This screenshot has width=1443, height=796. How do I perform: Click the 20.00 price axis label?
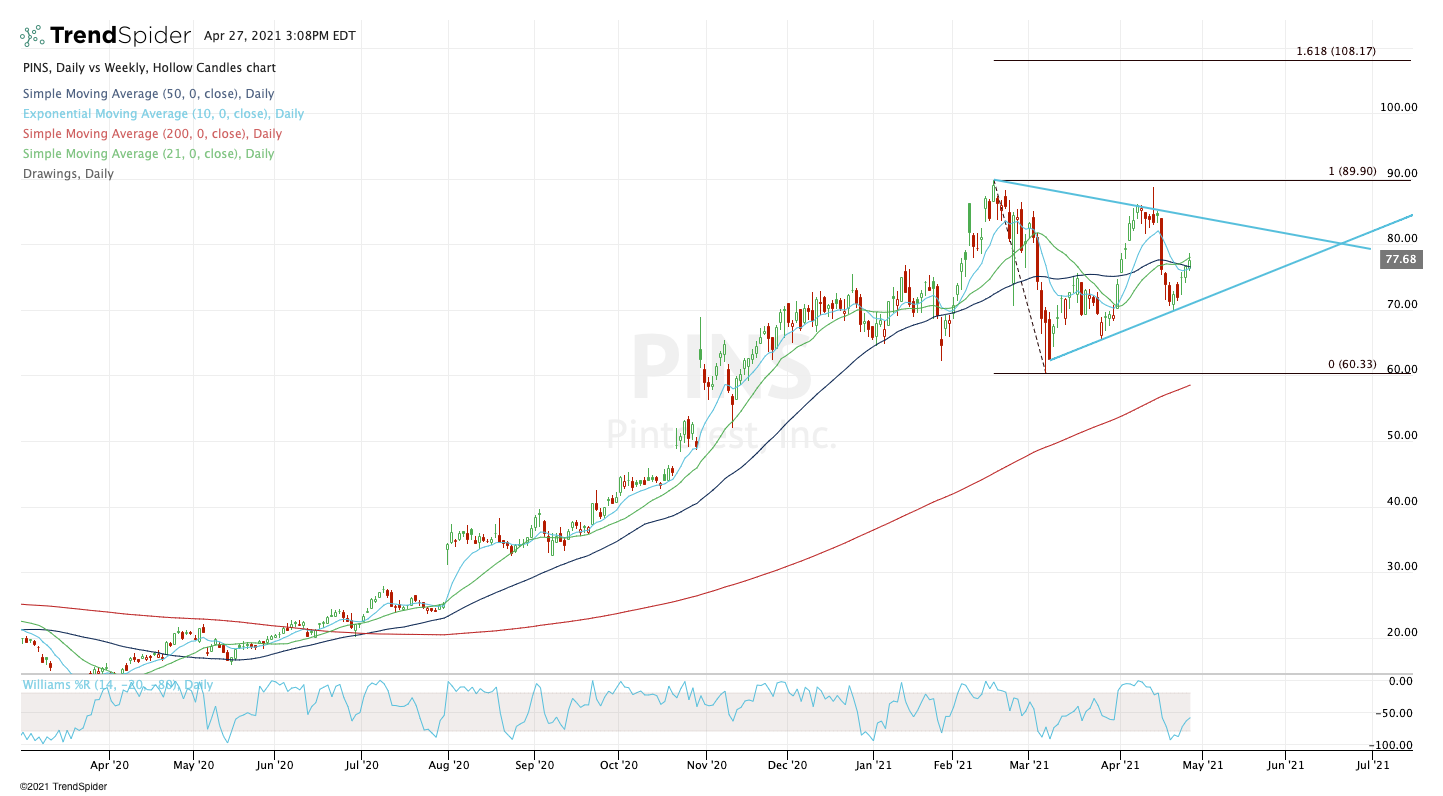[1400, 633]
